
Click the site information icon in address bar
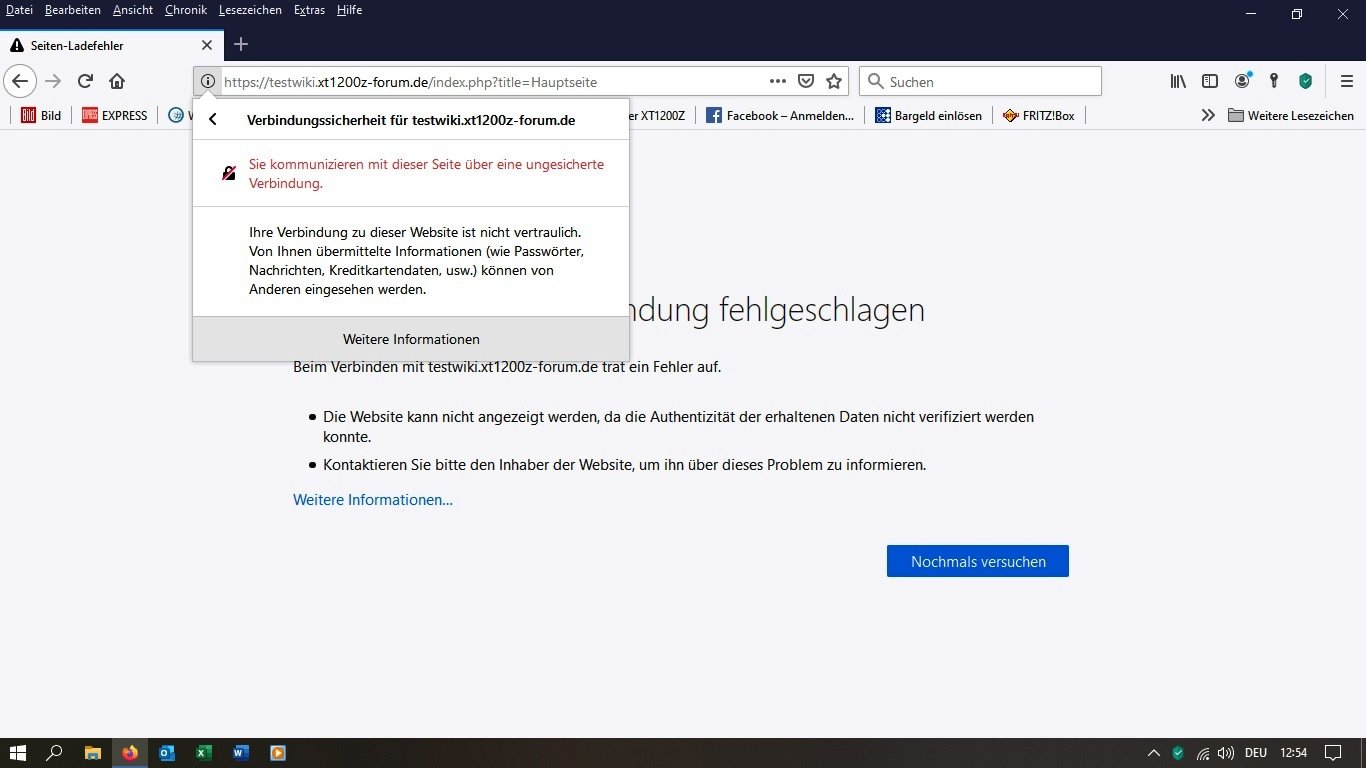coord(208,82)
